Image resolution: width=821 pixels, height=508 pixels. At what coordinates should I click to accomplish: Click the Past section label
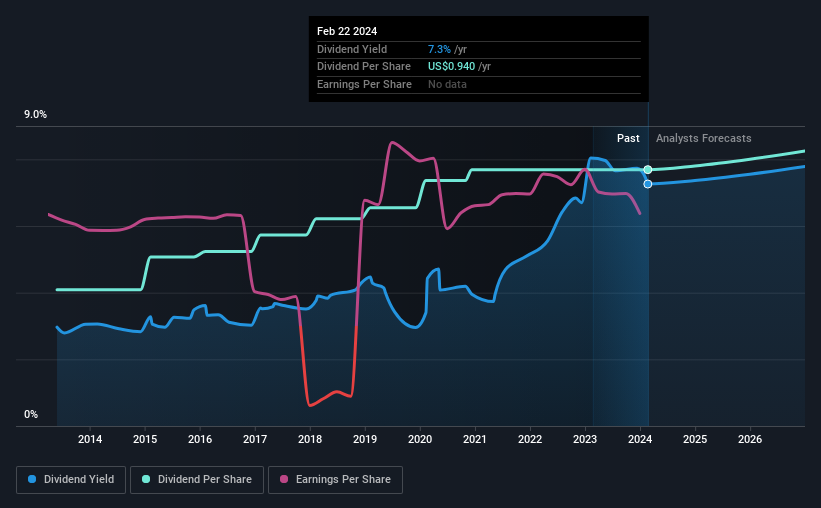[x=628, y=139]
